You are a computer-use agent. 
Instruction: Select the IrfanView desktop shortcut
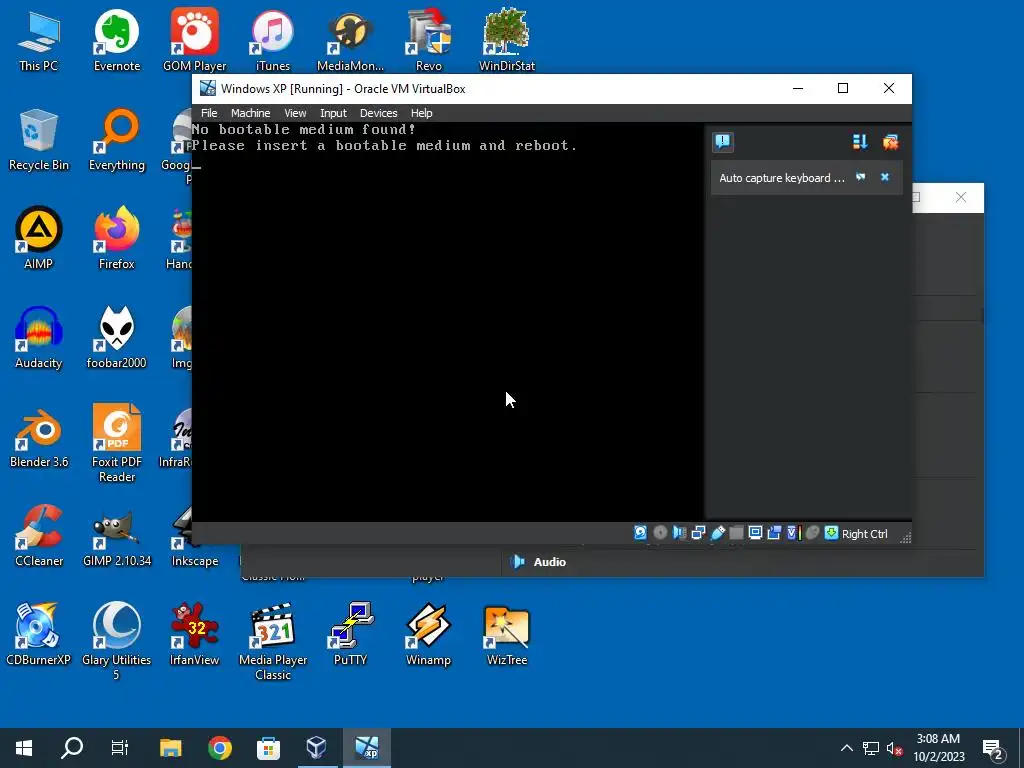[195, 634]
